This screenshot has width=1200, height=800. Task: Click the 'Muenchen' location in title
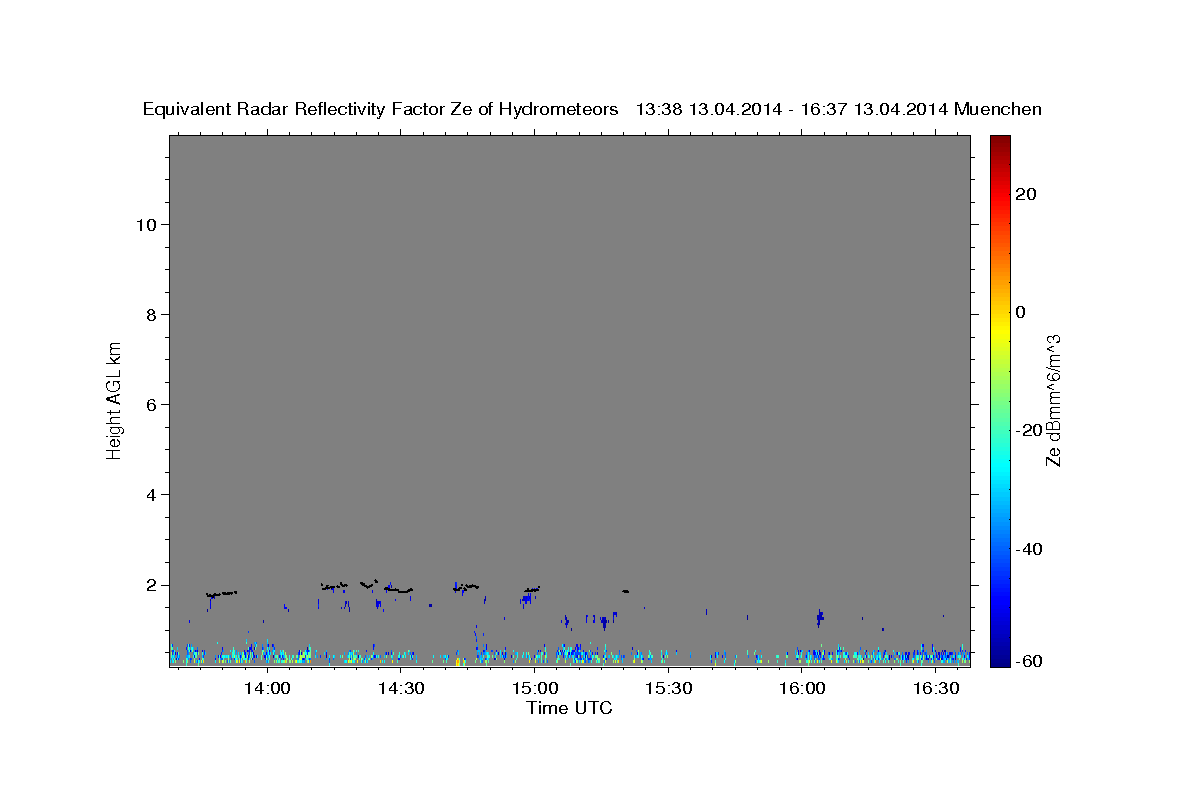click(998, 109)
